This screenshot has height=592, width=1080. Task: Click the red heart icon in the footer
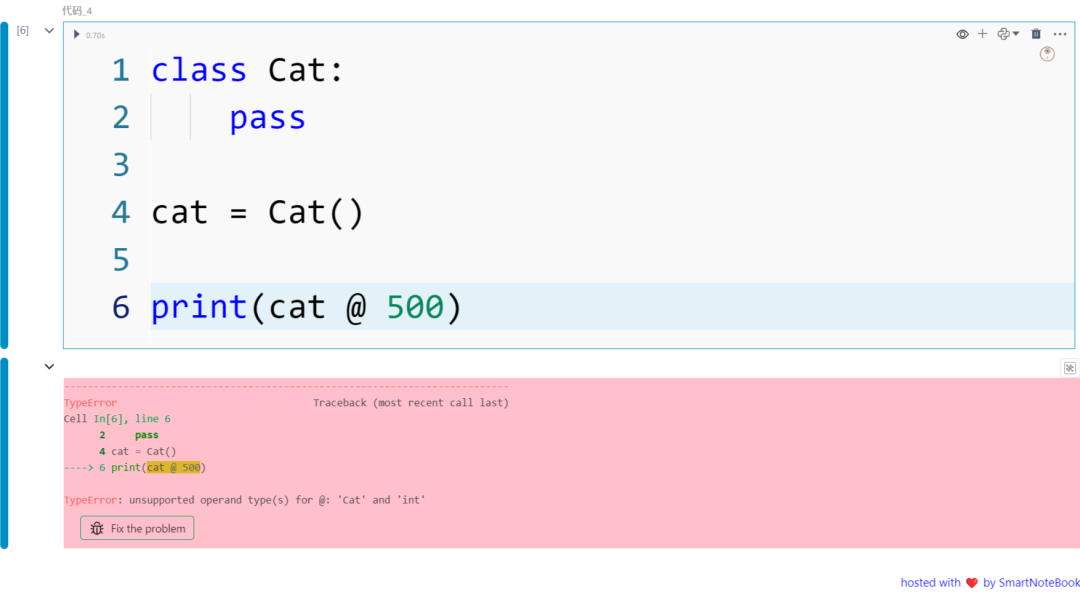[x=971, y=582]
